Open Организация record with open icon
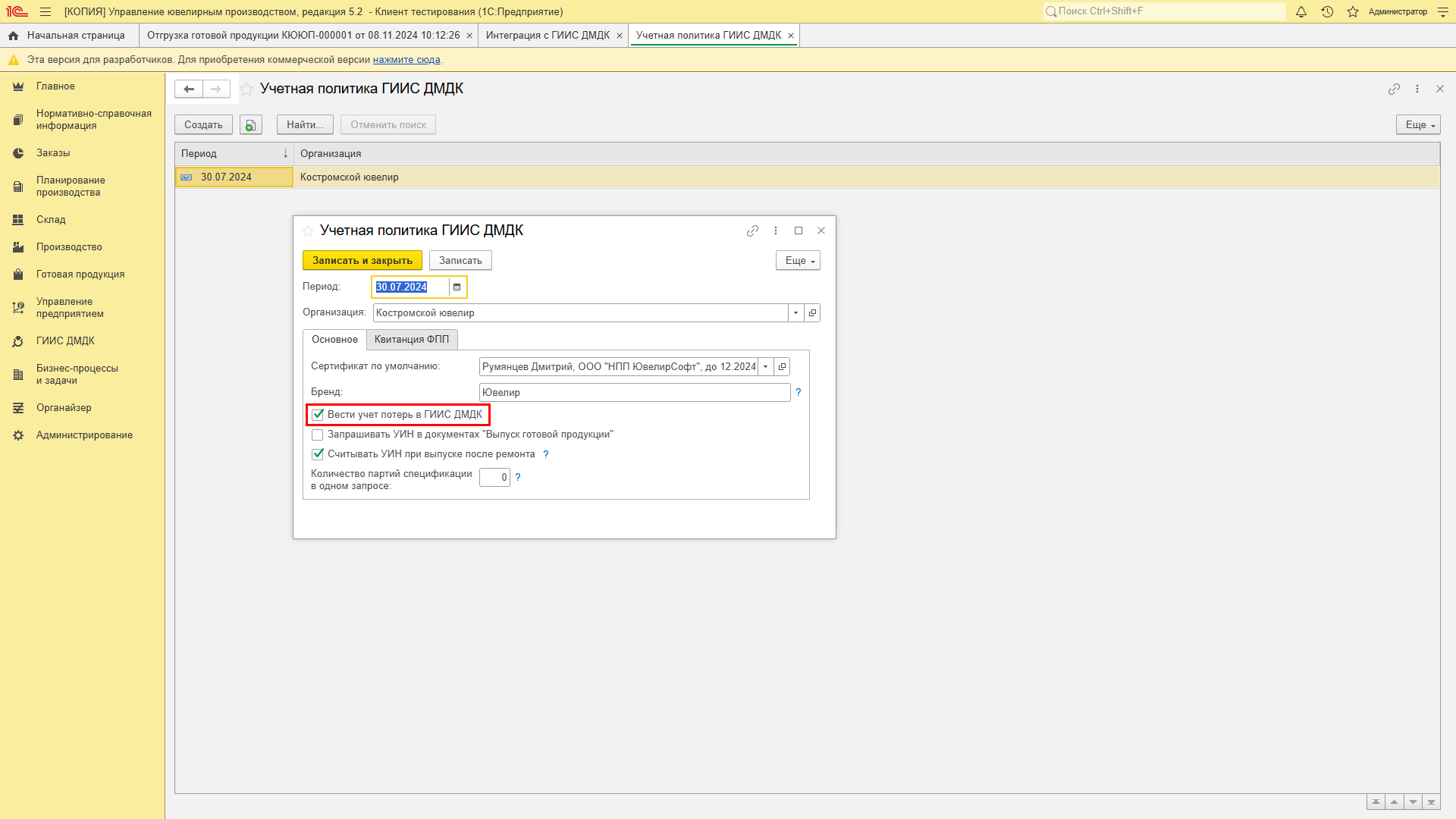This screenshot has height=819, width=1456. 812,312
